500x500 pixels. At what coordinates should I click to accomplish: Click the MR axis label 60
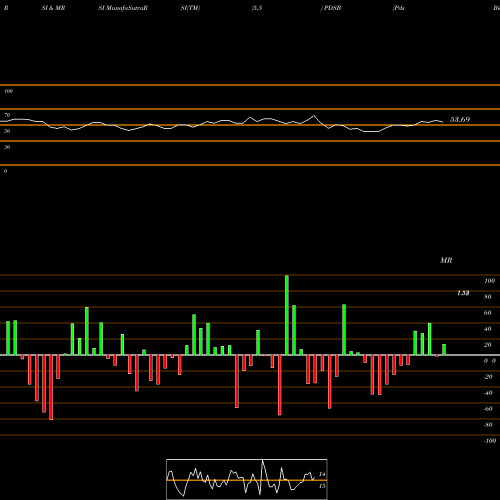point(488,313)
